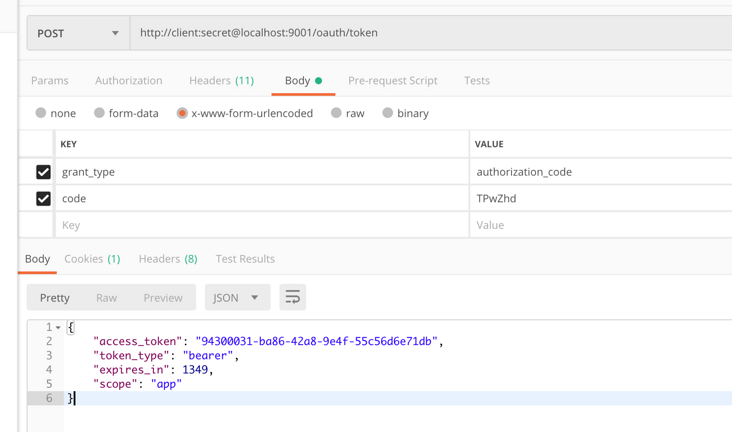Go to Pre-request Script tab
732x432 pixels.
(392, 80)
